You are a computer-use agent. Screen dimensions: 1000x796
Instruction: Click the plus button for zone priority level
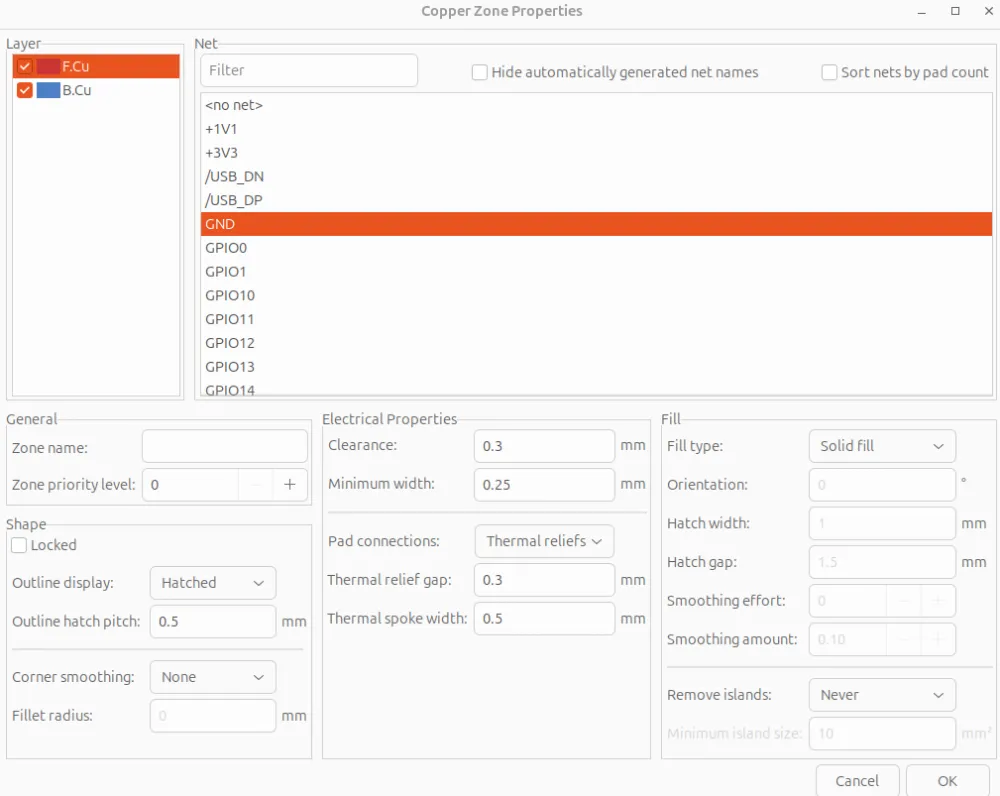click(289, 485)
